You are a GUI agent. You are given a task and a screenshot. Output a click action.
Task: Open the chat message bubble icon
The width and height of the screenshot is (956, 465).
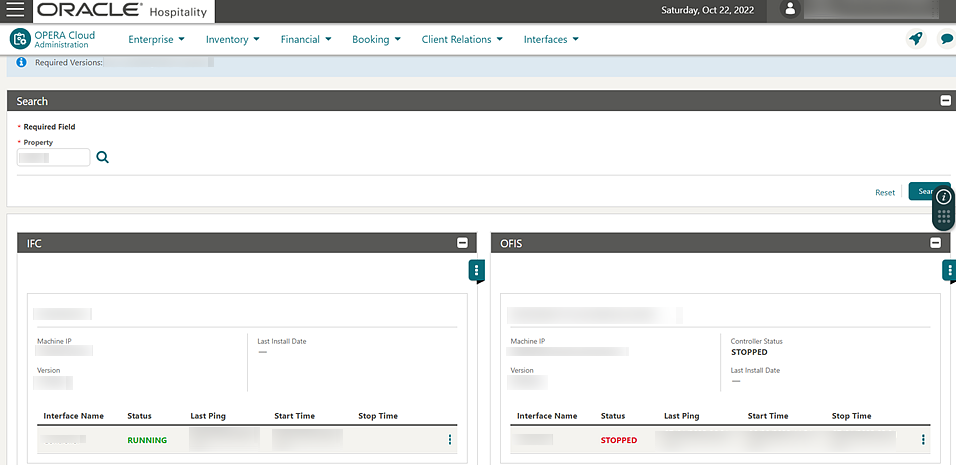pos(946,39)
